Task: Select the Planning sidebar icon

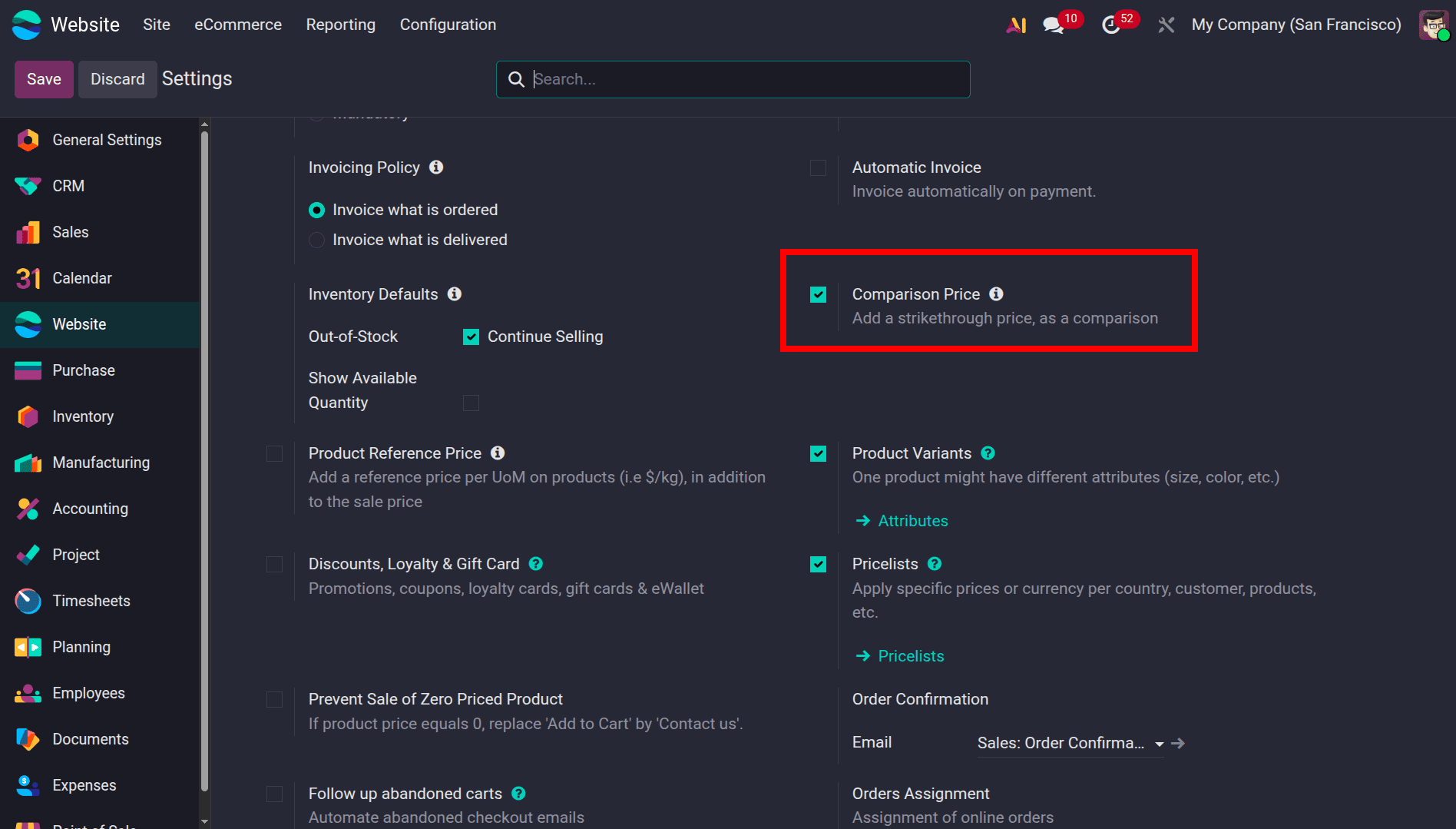Action: pyautogui.click(x=28, y=647)
